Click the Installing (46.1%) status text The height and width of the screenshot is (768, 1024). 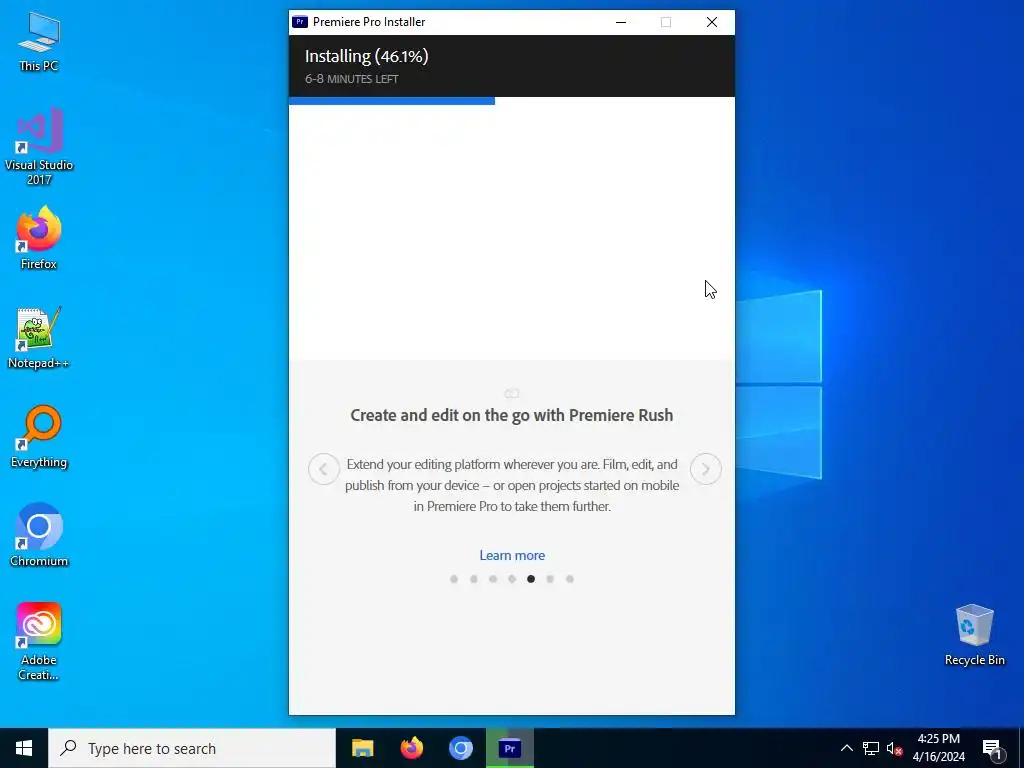click(366, 56)
